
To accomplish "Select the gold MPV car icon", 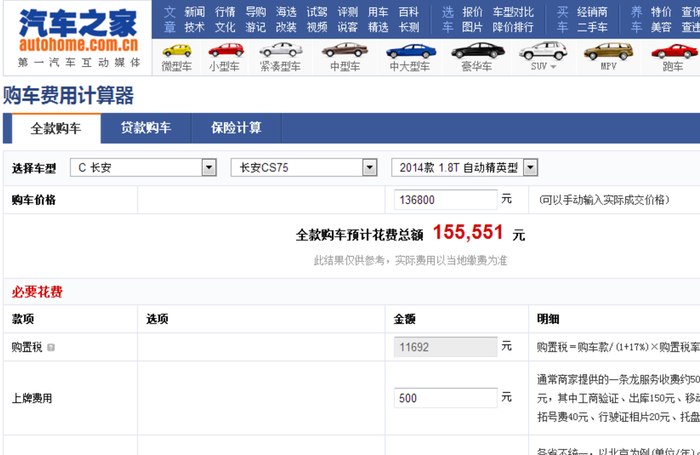I will pyautogui.click(x=608, y=51).
